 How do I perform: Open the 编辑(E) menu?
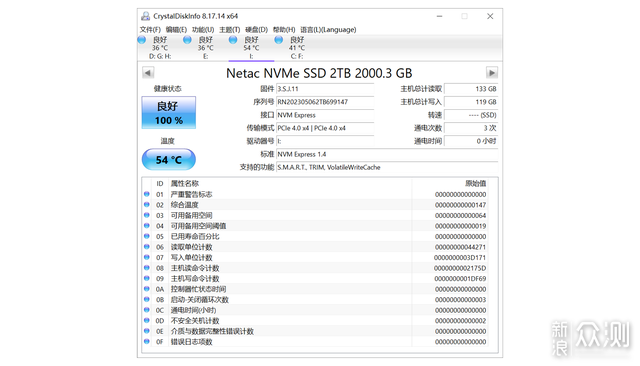[176, 30]
